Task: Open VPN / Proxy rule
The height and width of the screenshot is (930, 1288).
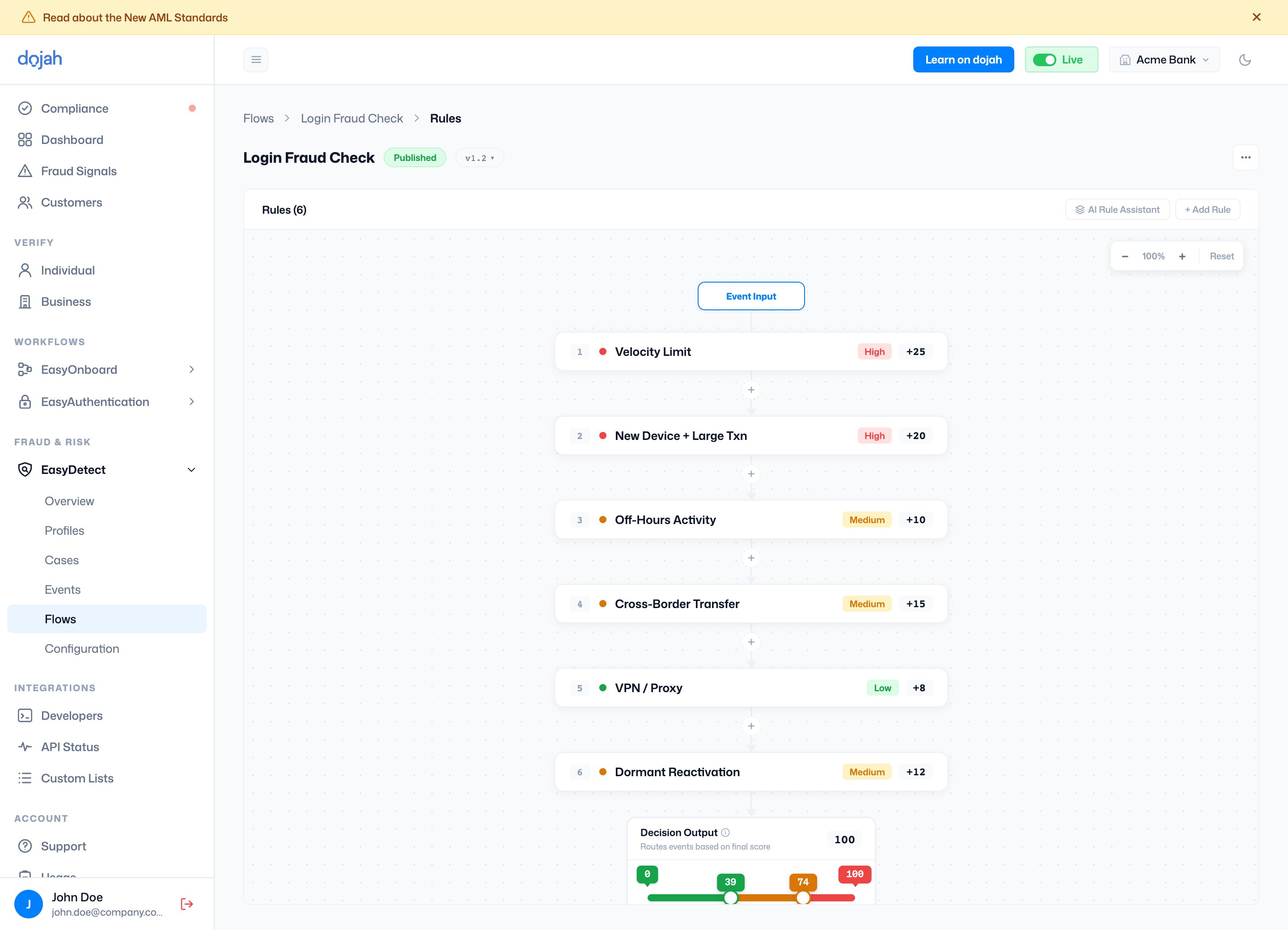Action: (751, 688)
